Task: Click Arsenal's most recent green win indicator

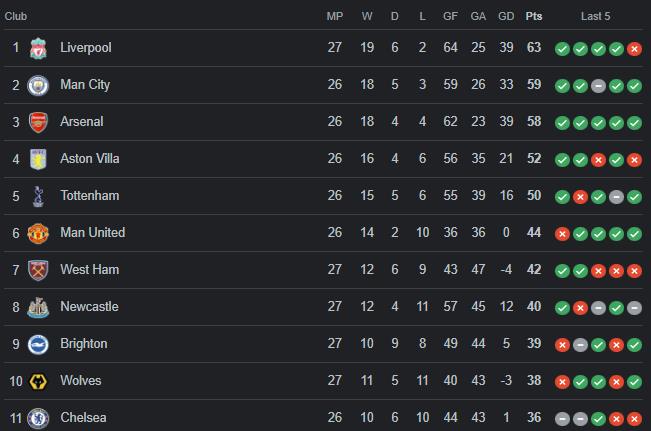Action: (634, 123)
